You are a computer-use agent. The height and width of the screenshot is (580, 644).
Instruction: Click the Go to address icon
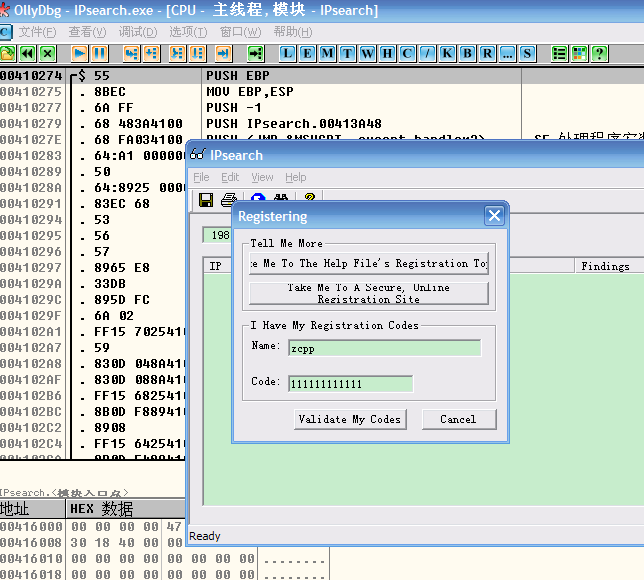point(255,54)
